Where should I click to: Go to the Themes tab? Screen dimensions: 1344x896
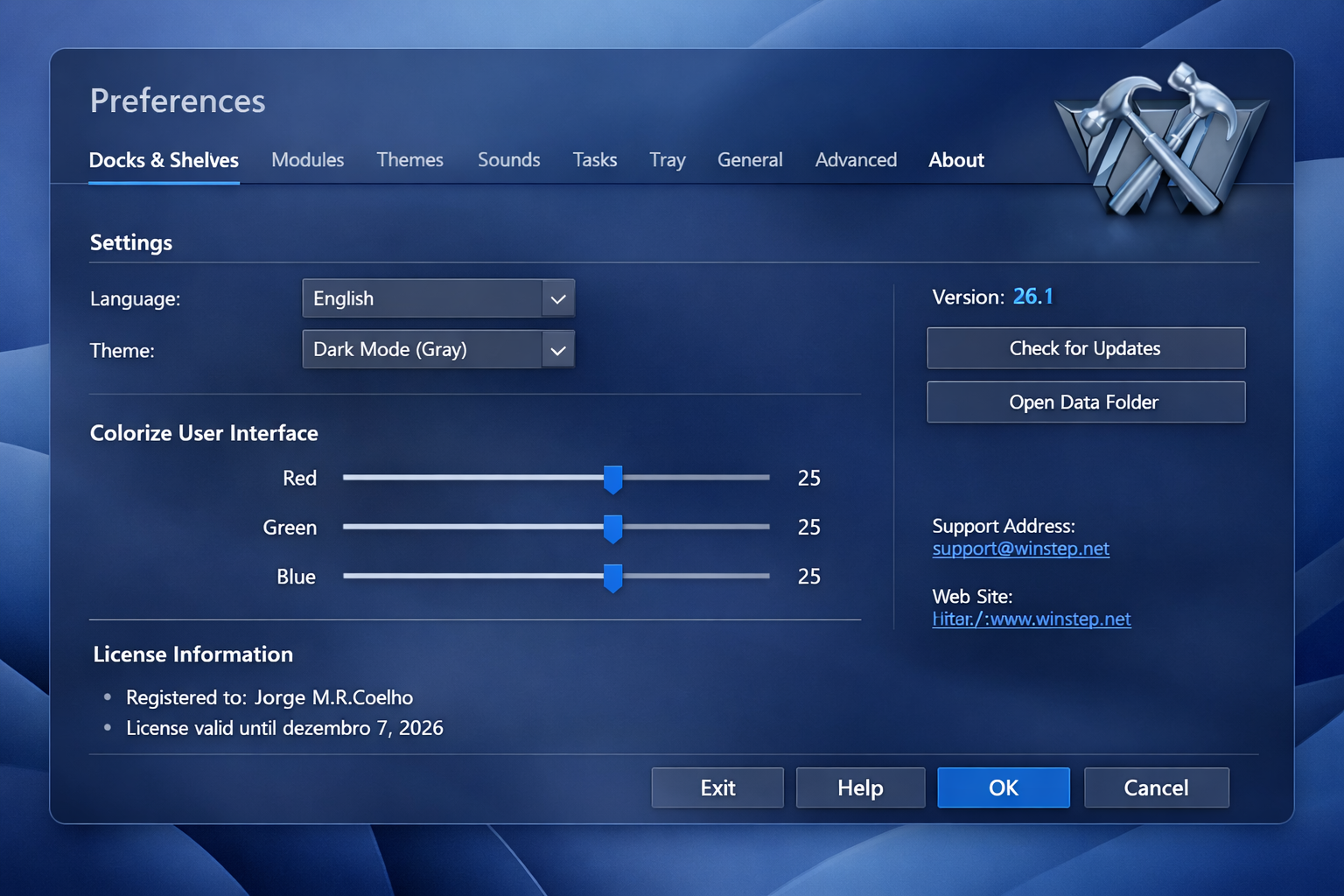[x=409, y=160]
